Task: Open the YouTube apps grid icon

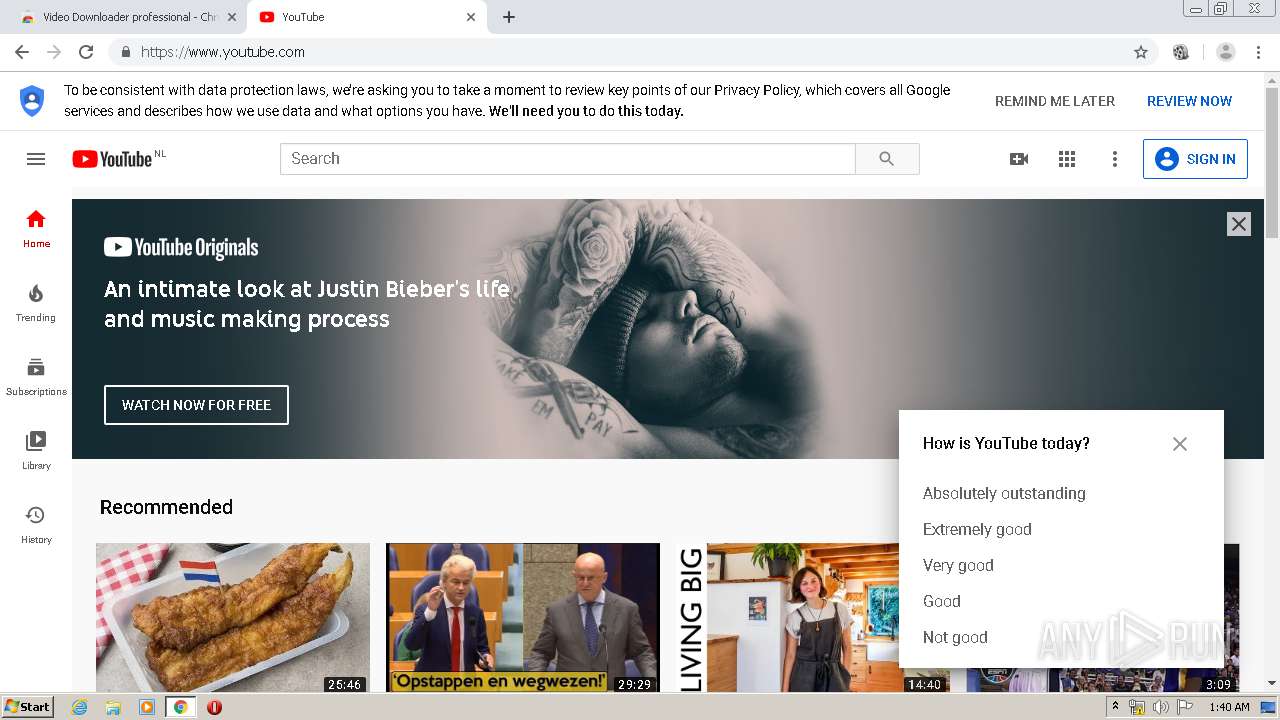Action: coord(1067,159)
